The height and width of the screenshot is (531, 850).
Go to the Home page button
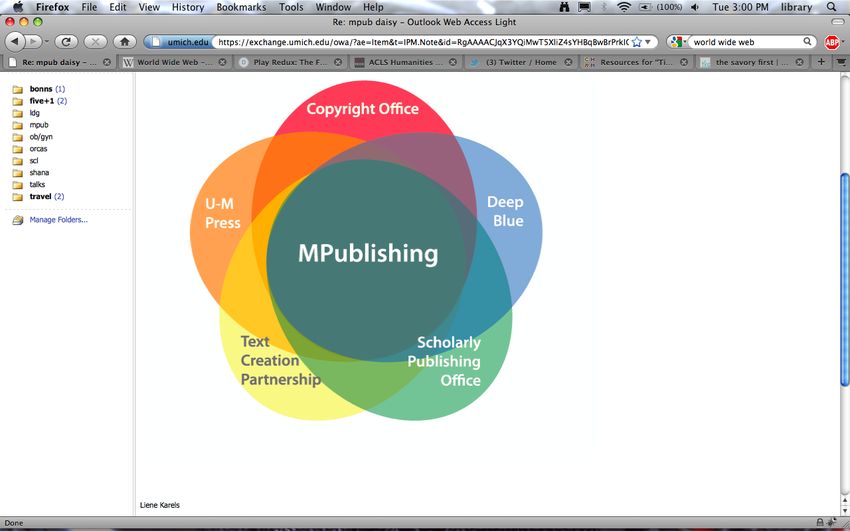tap(125, 42)
